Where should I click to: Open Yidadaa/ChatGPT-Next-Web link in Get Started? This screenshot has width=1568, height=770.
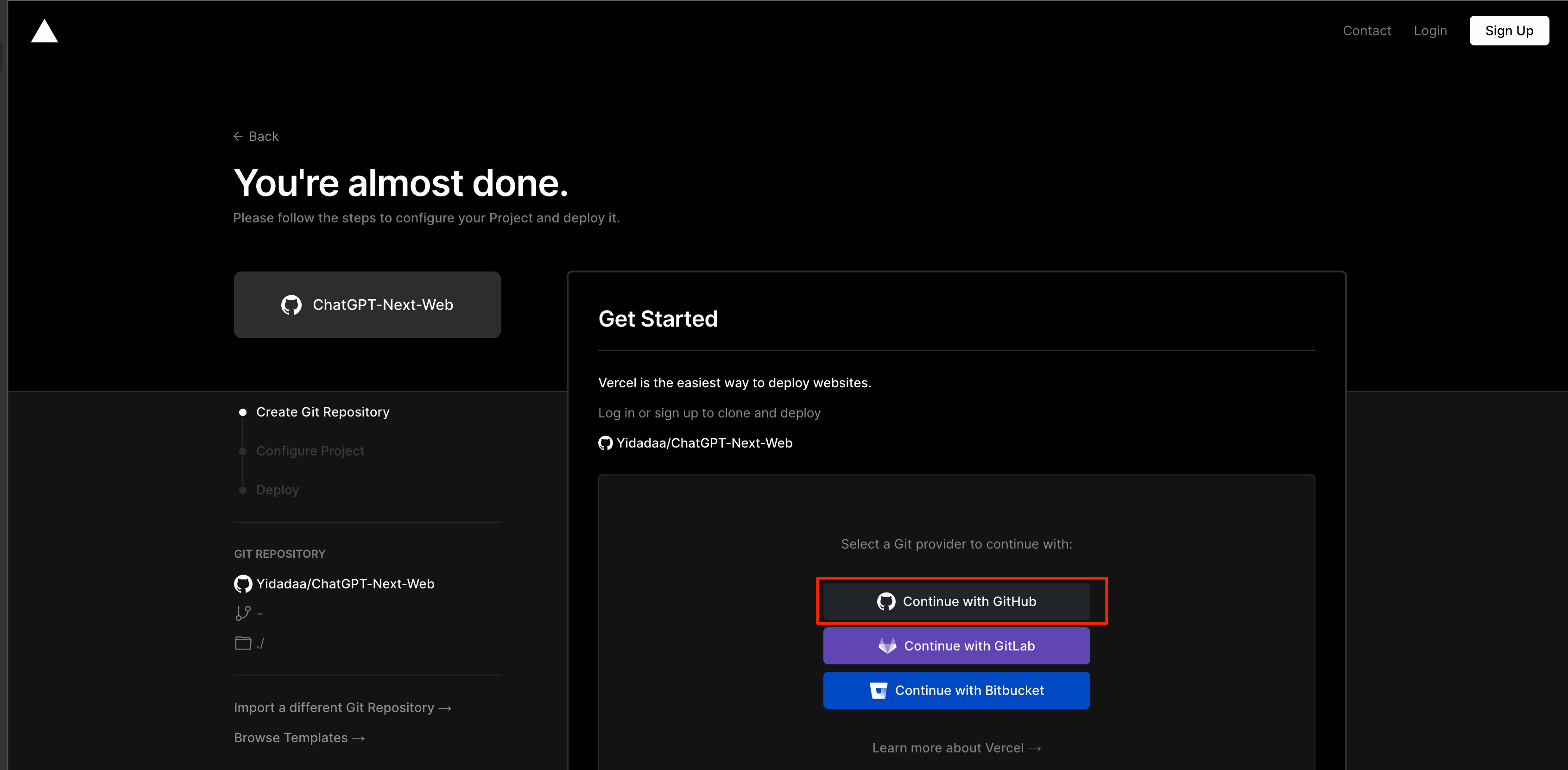[704, 443]
